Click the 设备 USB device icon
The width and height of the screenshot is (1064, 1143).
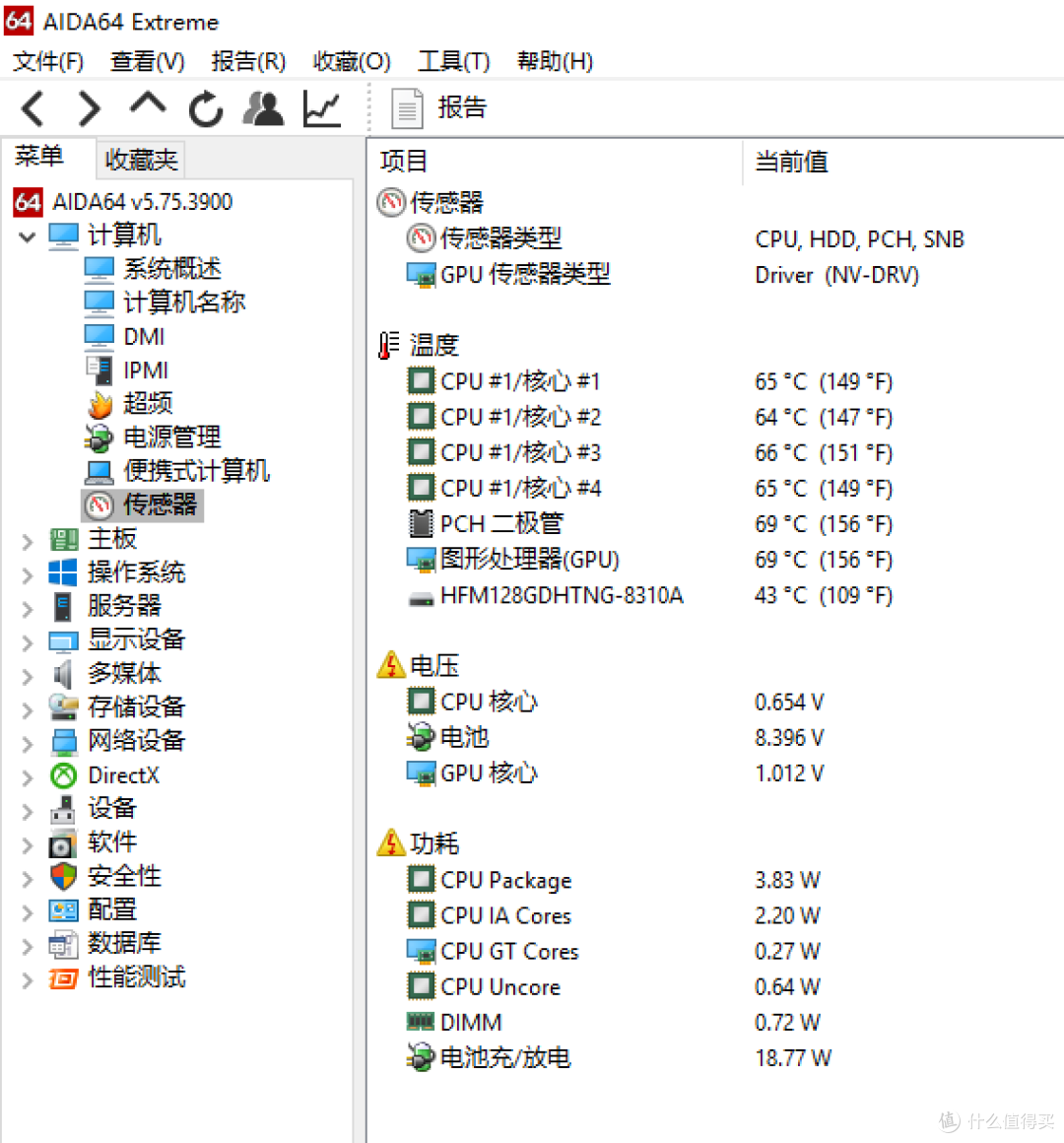coord(63,809)
